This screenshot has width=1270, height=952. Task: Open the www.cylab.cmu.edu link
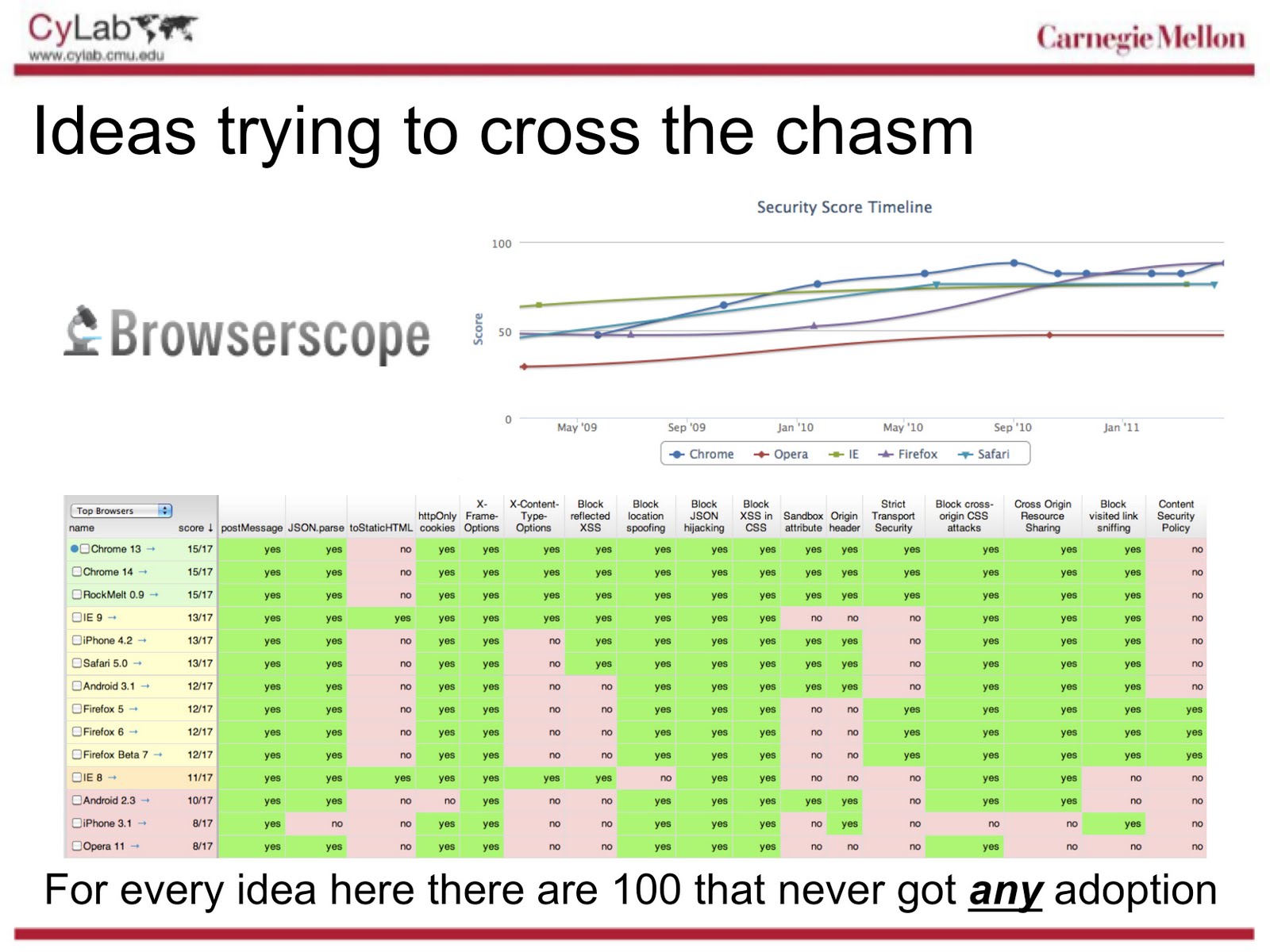(x=96, y=55)
